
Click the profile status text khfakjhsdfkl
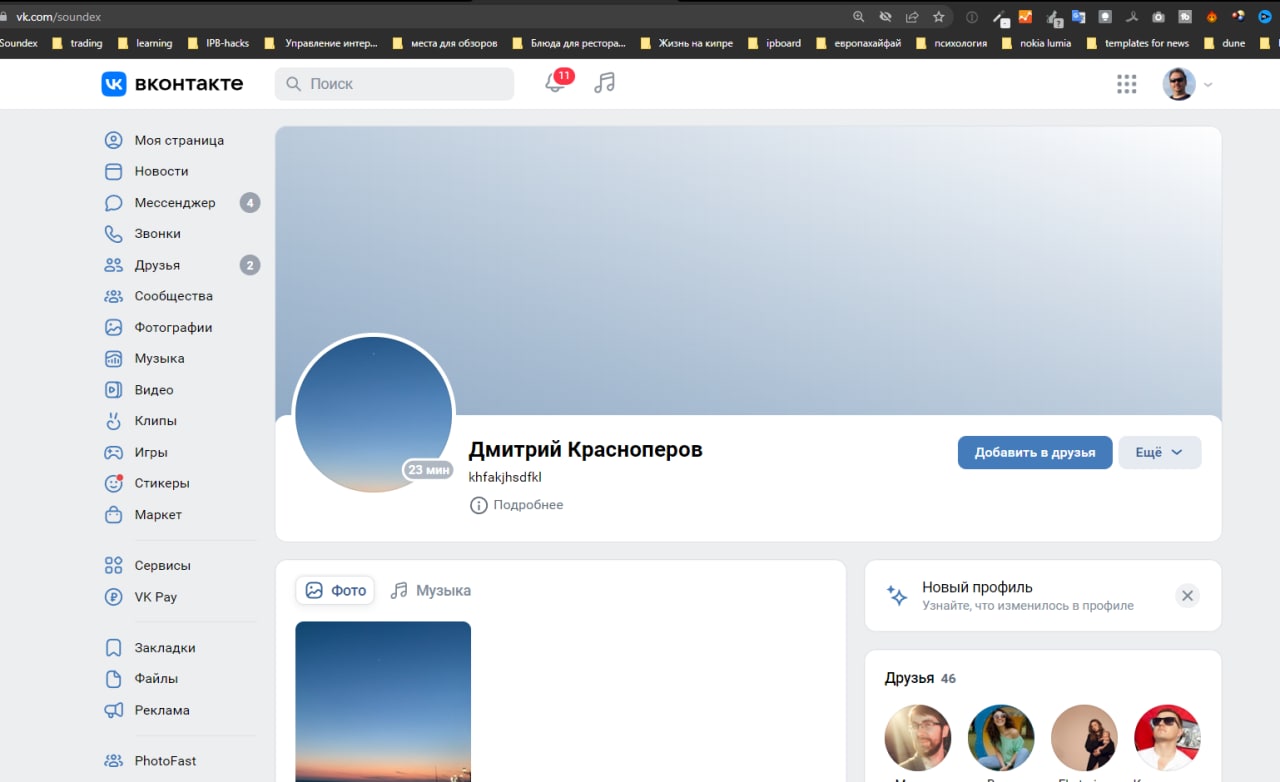[x=505, y=477]
